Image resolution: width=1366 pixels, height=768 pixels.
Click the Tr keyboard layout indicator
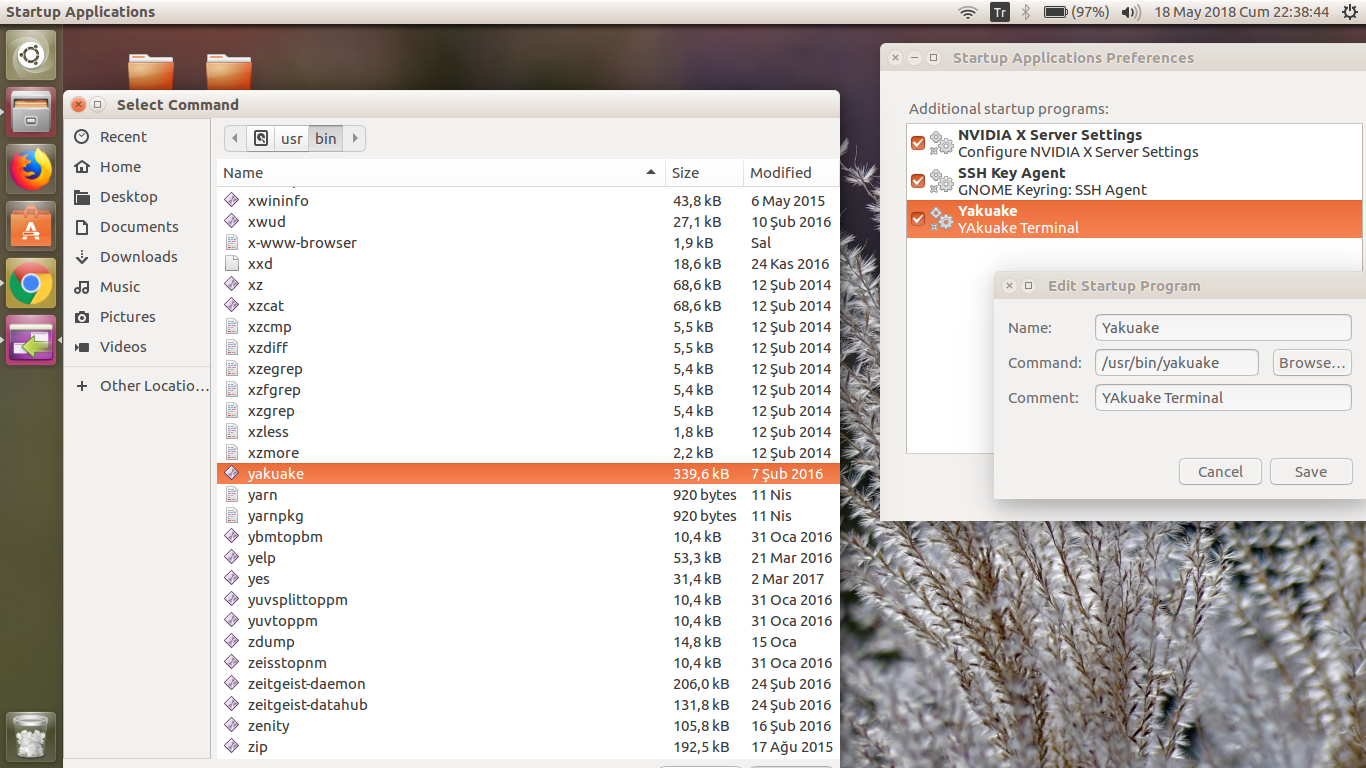[x=999, y=12]
